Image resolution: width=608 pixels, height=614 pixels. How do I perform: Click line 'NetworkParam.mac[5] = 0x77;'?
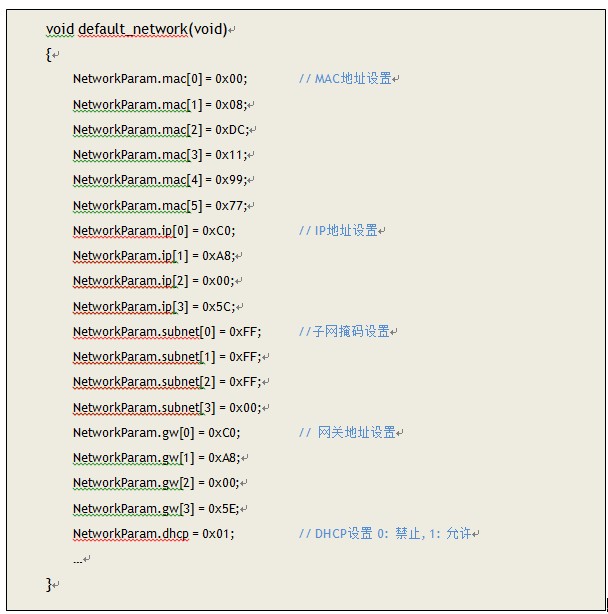point(160,206)
